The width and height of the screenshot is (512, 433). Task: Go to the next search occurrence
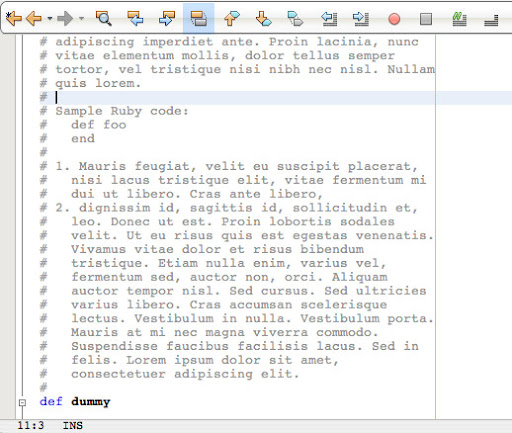click(x=167, y=18)
